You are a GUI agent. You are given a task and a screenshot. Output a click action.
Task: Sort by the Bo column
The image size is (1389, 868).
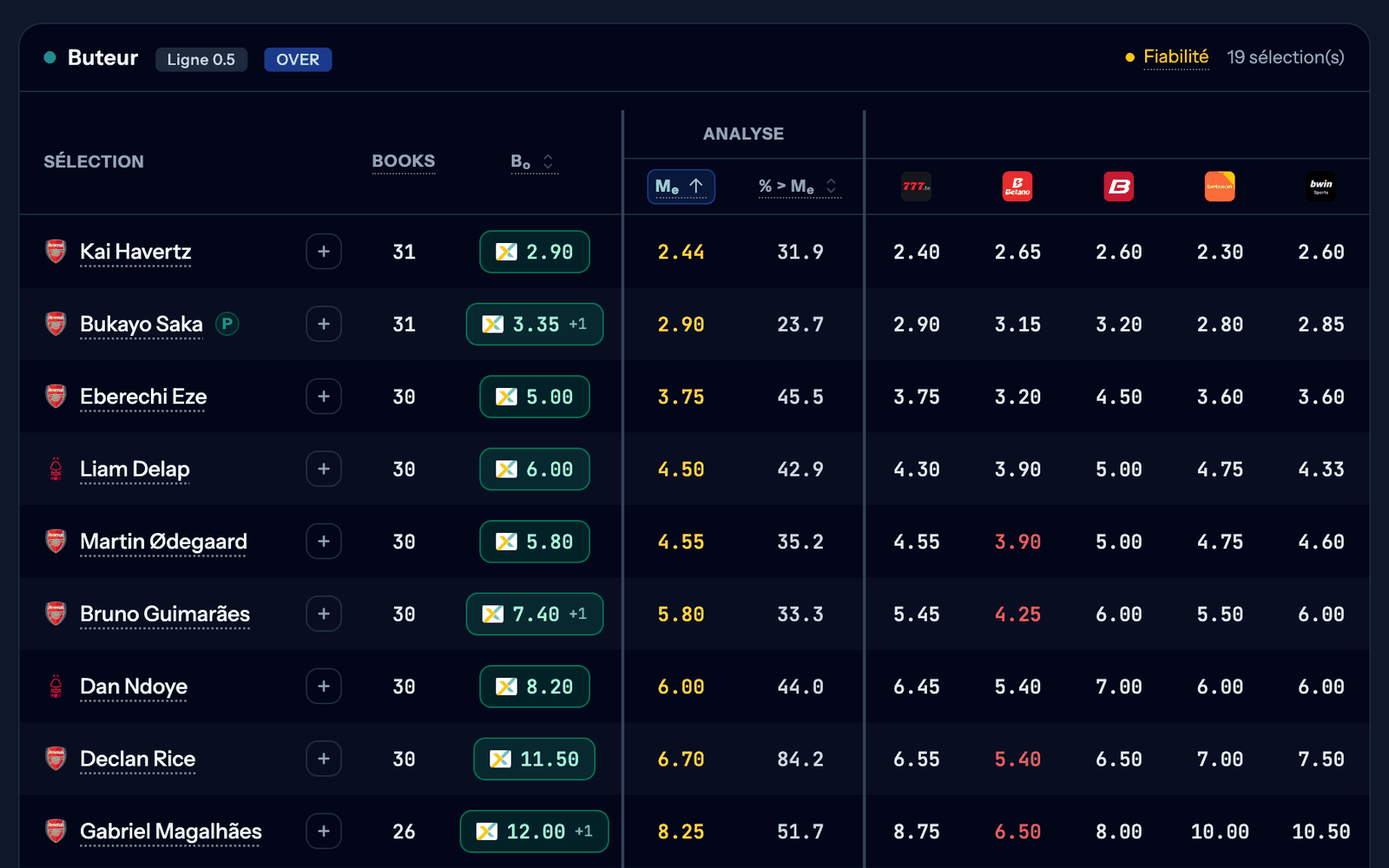click(x=534, y=161)
